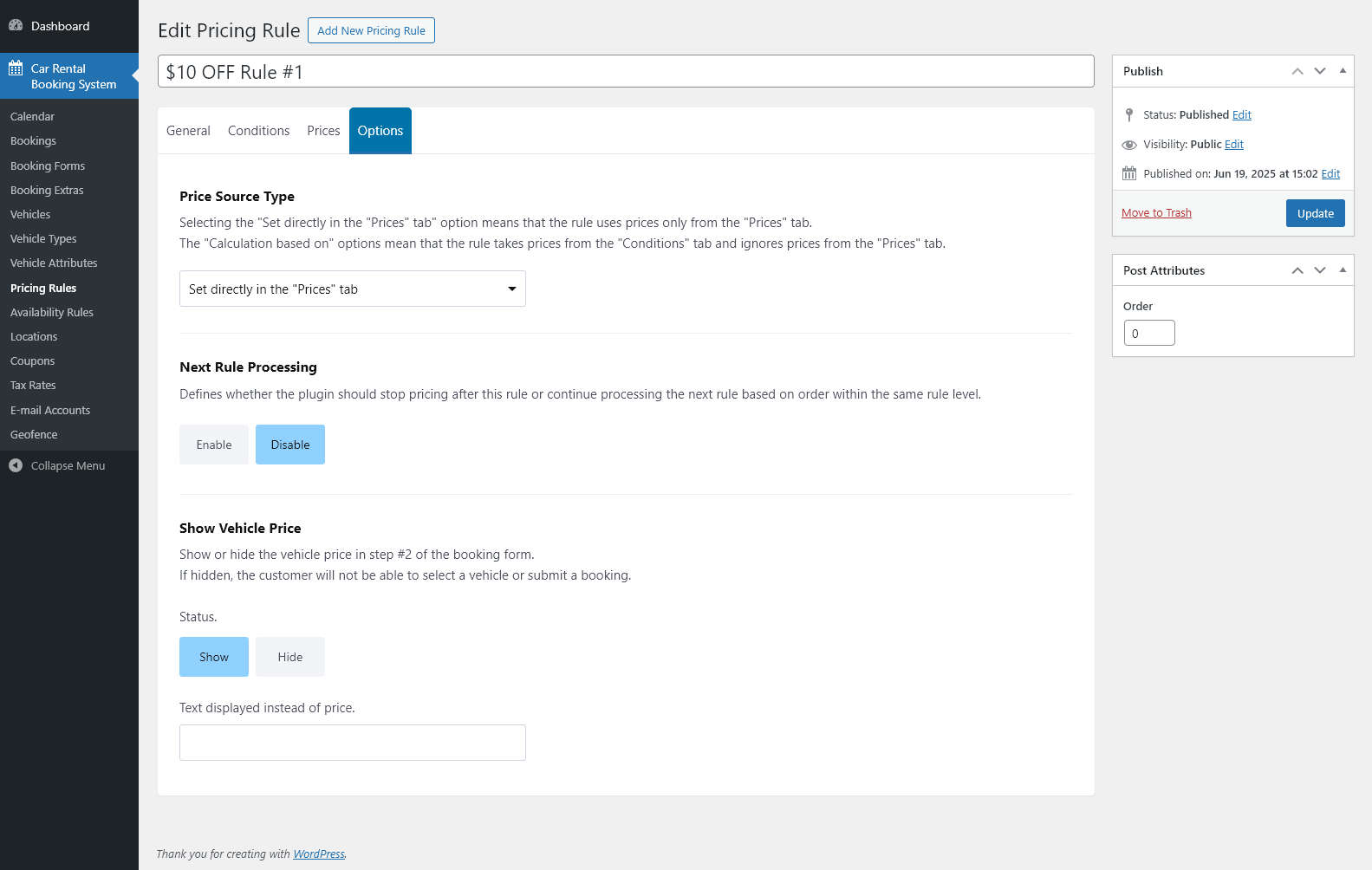Move Post Attributes panel down arrow
This screenshot has width=1372, height=870.
pos(1320,270)
